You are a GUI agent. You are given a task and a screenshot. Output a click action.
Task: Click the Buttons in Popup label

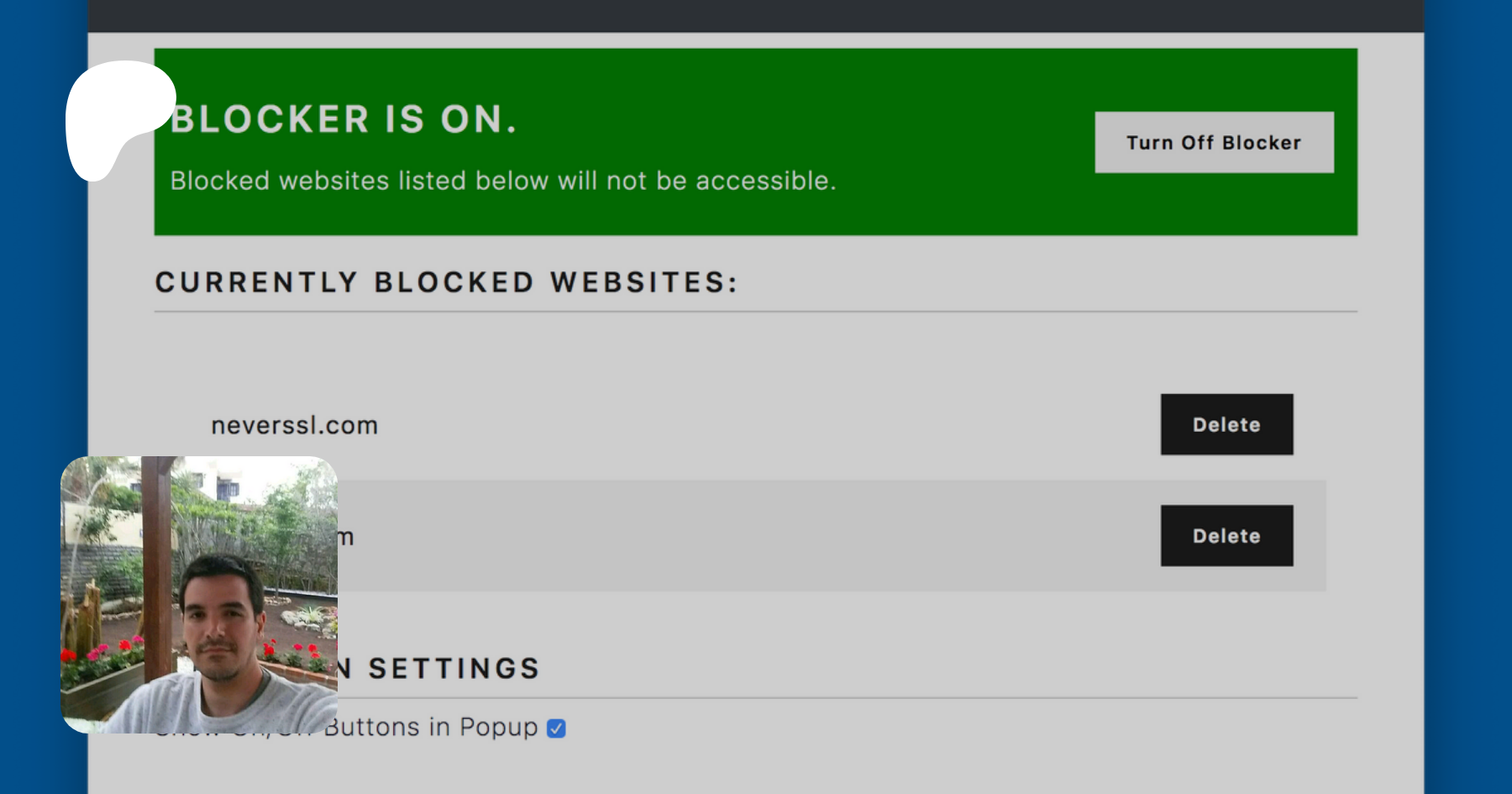pyautogui.click(x=431, y=727)
